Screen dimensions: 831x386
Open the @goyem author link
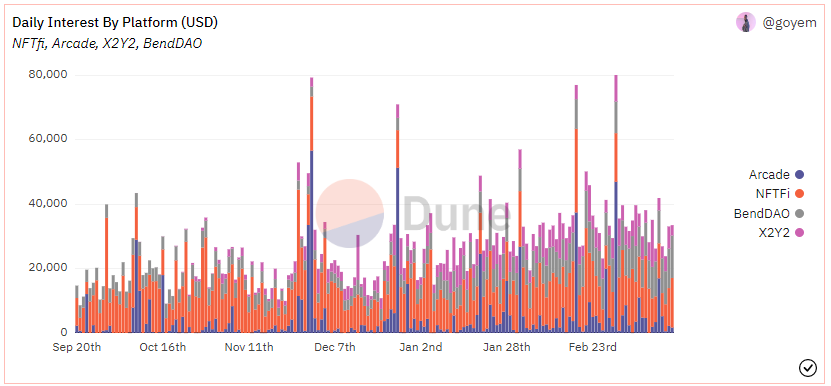pyautogui.click(x=789, y=23)
